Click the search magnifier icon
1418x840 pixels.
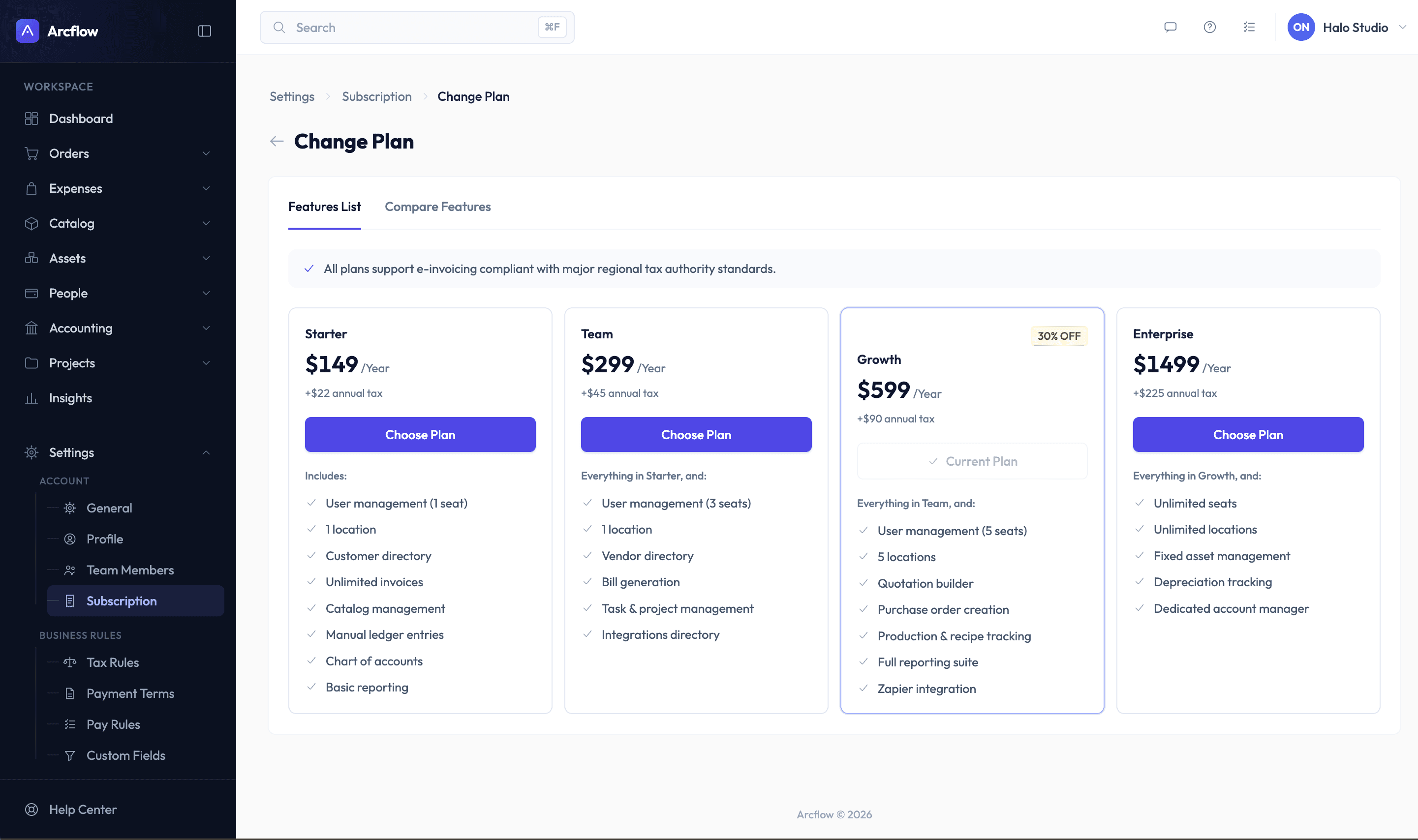pos(279,27)
